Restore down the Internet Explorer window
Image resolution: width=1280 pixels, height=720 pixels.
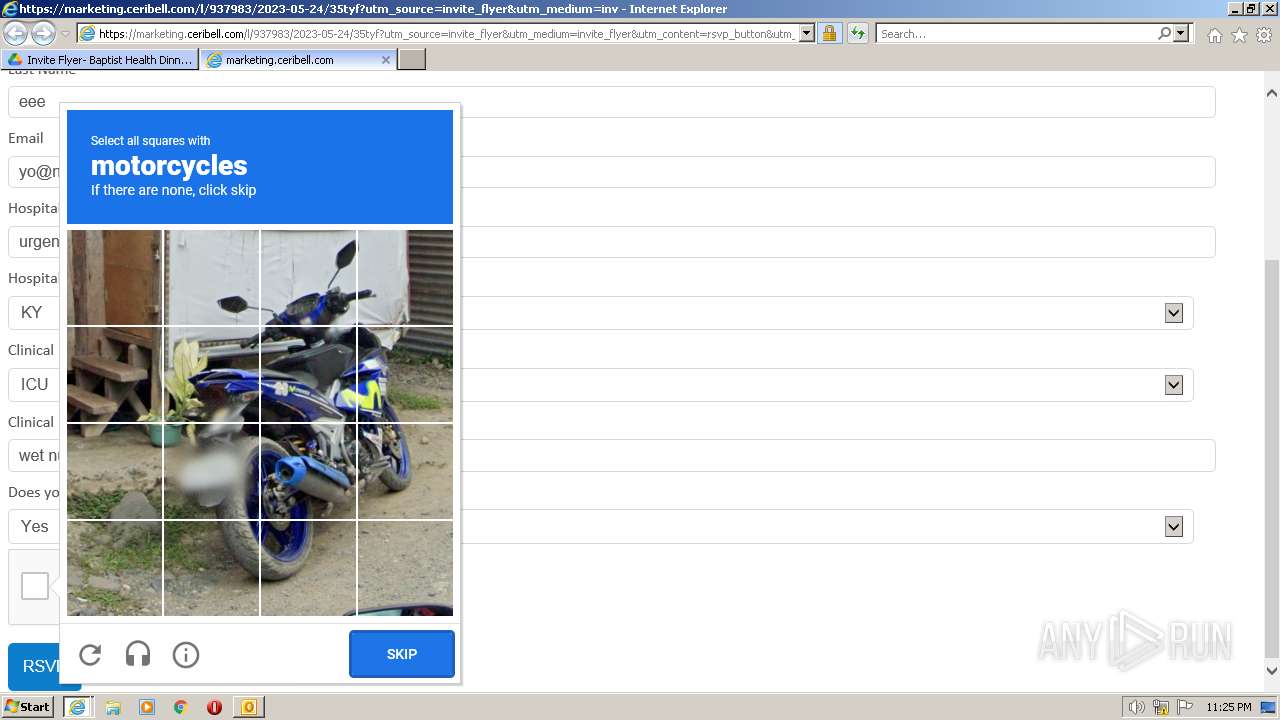pos(1250,8)
